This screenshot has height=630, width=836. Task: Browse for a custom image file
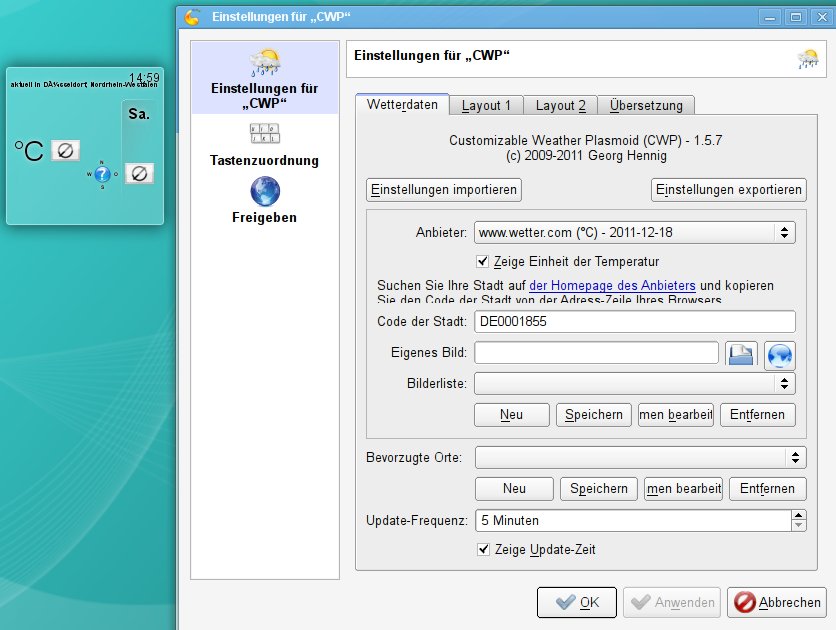(x=741, y=354)
